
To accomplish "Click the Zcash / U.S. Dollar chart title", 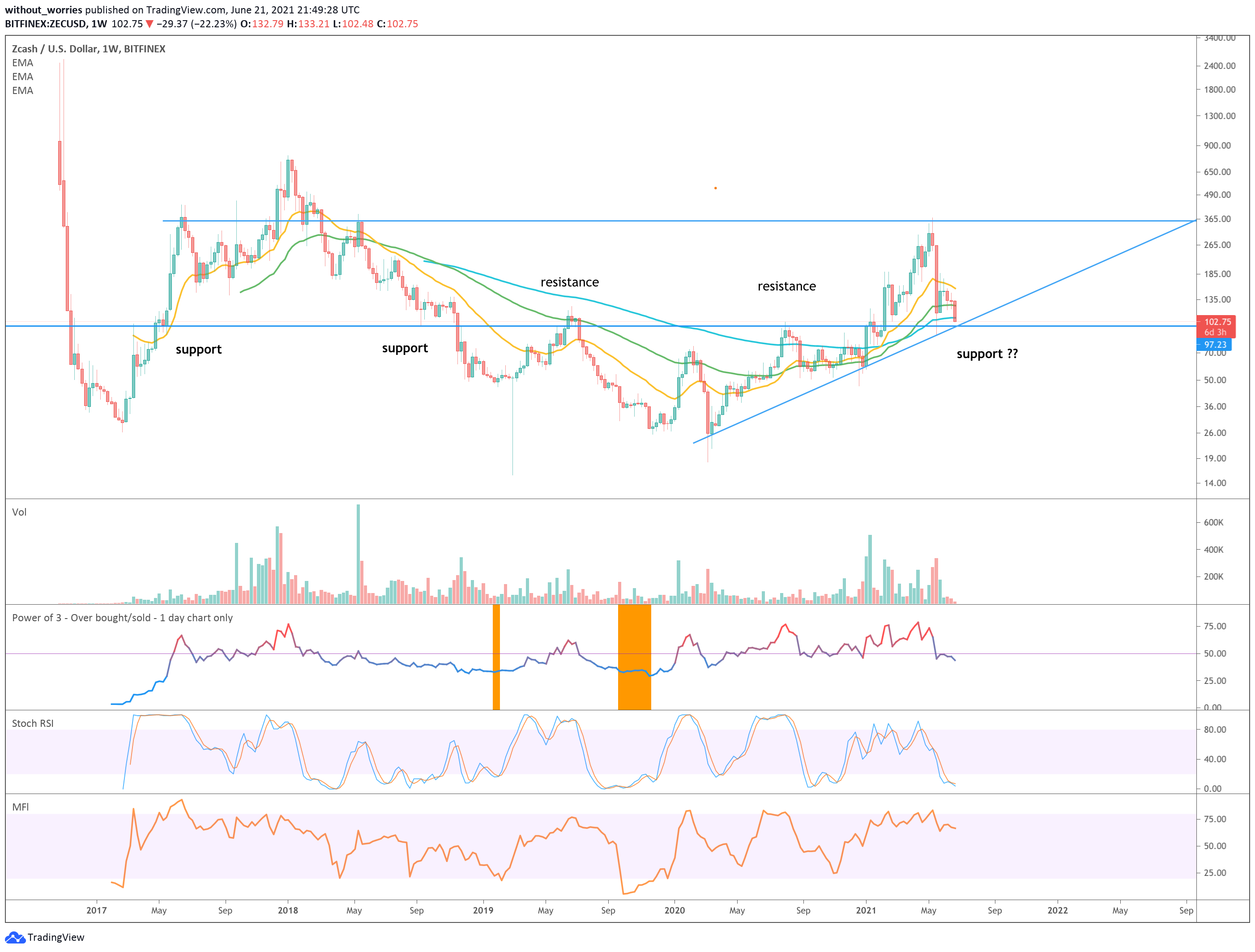I will (x=89, y=49).
